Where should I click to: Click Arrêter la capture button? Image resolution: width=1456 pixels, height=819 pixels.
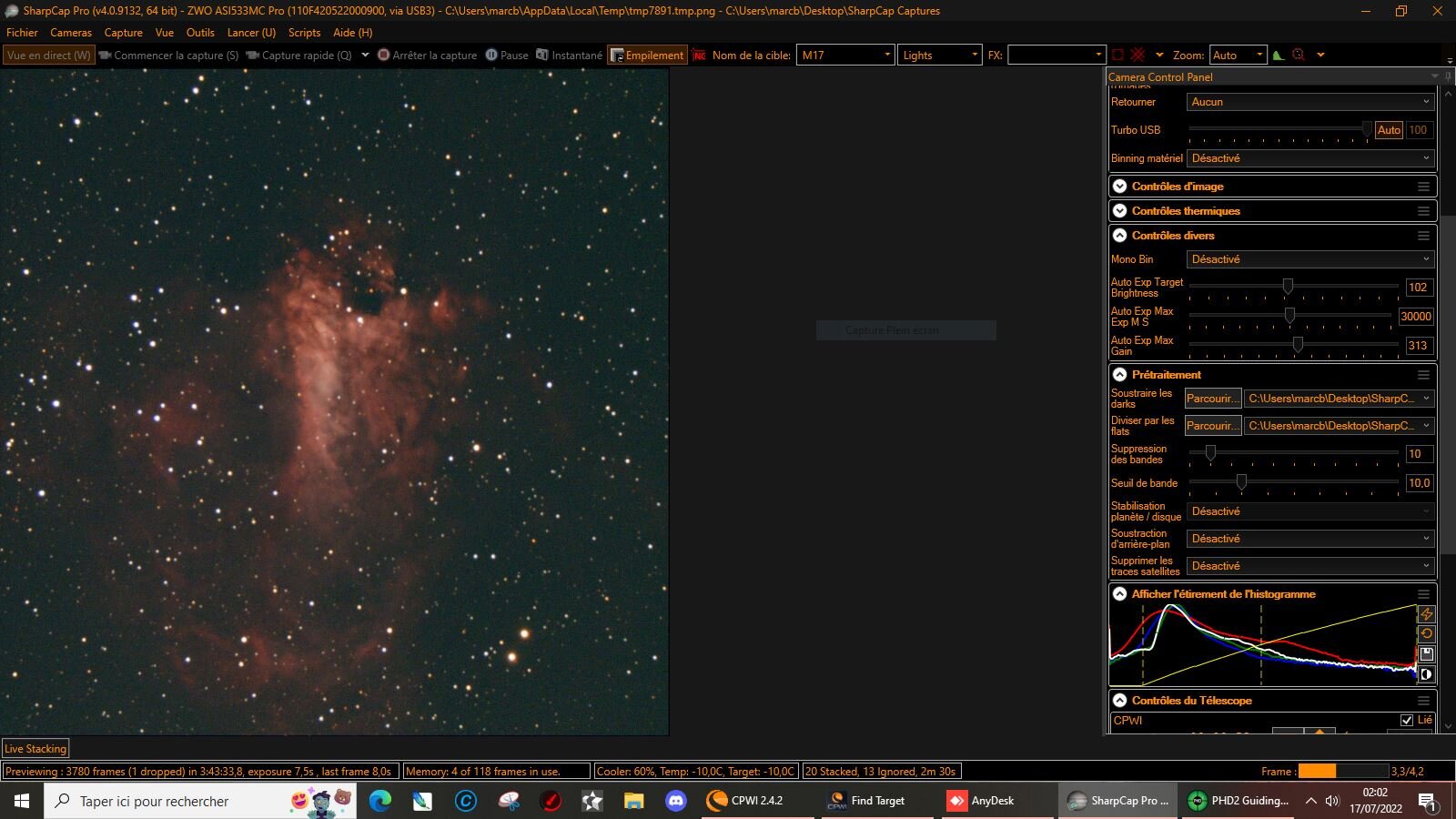428,56
